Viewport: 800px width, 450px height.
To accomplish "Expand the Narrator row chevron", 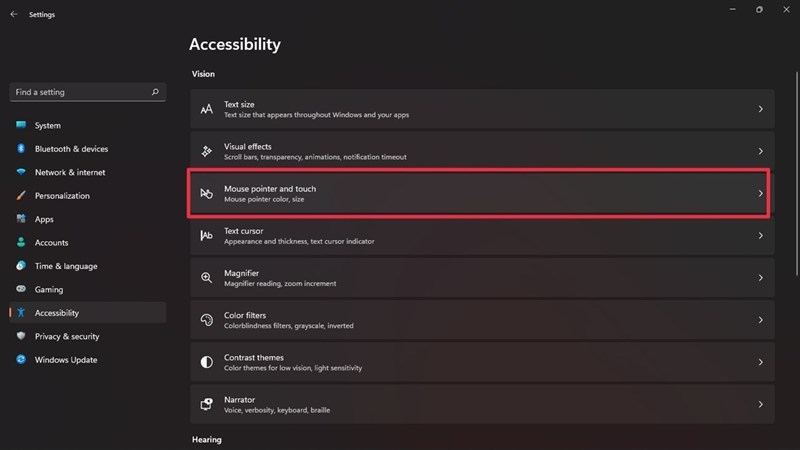I will pyautogui.click(x=760, y=404).
